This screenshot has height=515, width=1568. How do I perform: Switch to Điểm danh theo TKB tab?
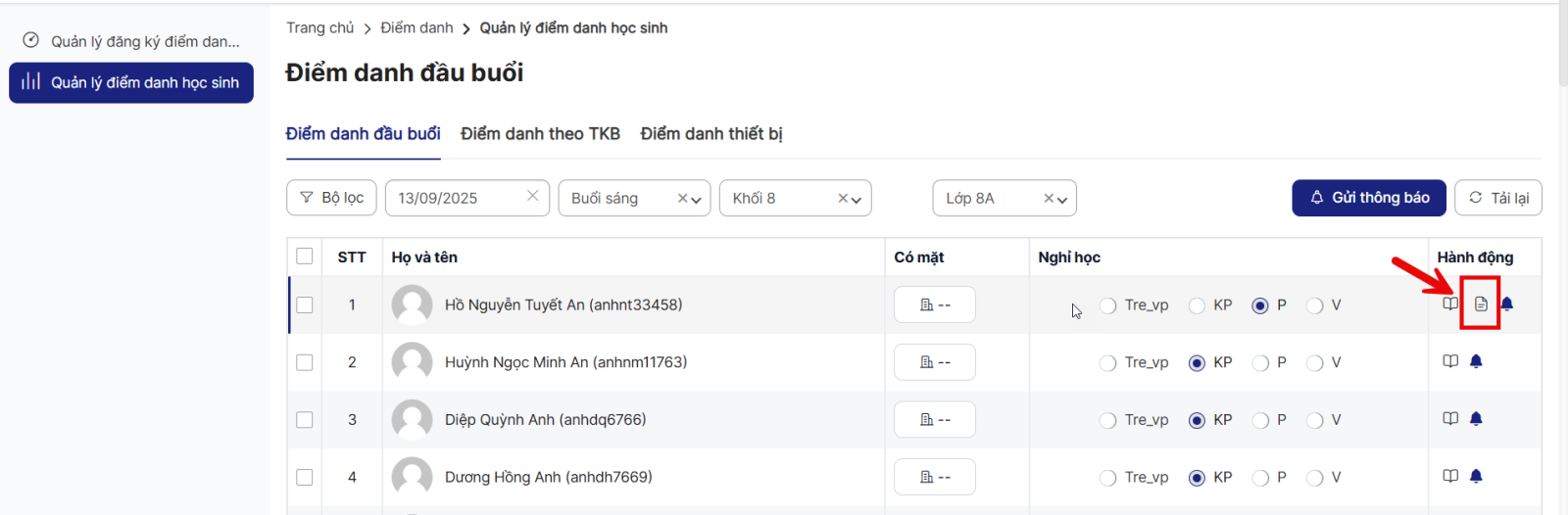click(540, 134)
